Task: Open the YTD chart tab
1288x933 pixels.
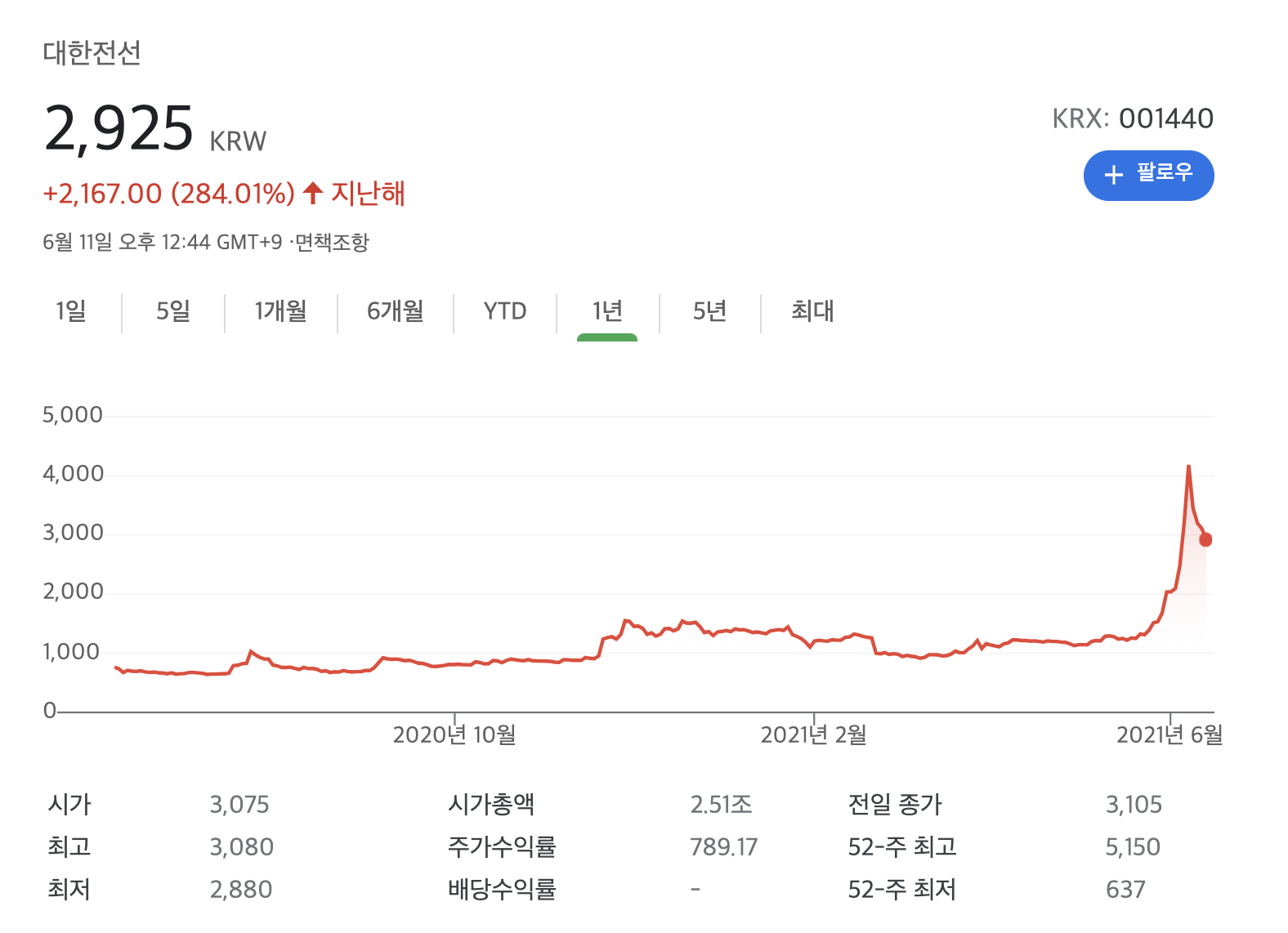Action: [505, 311]
